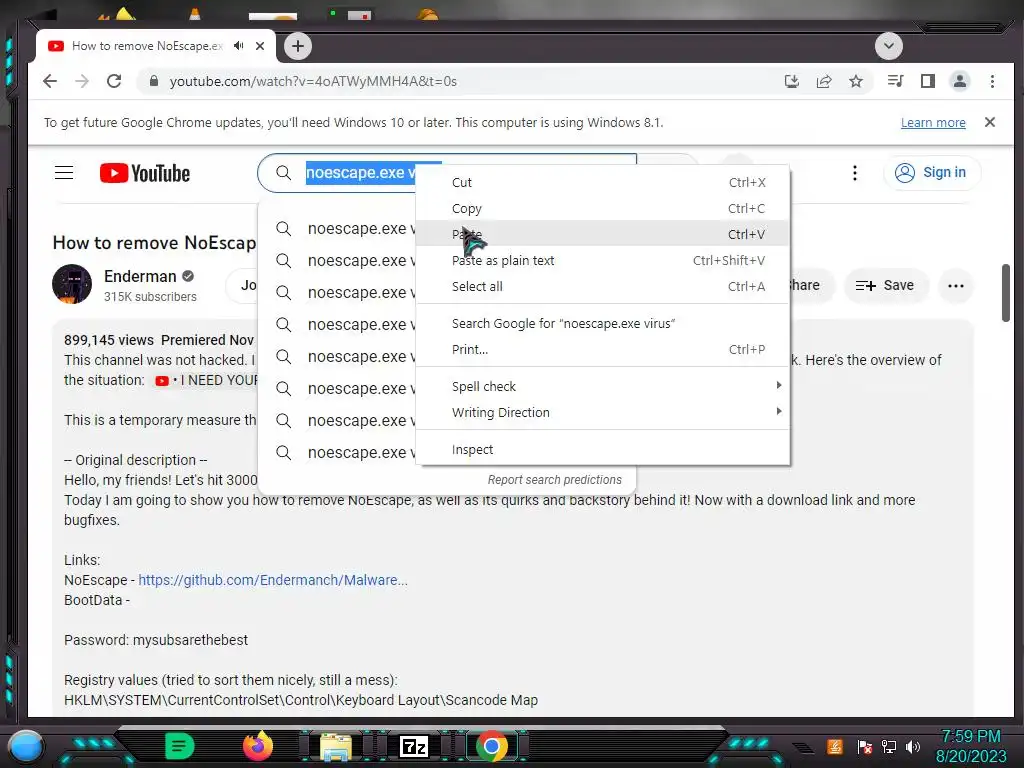This screenshot has width=1024, height=768.
Task: Choose Select all in context menu
Action: [x=602, y=286]
